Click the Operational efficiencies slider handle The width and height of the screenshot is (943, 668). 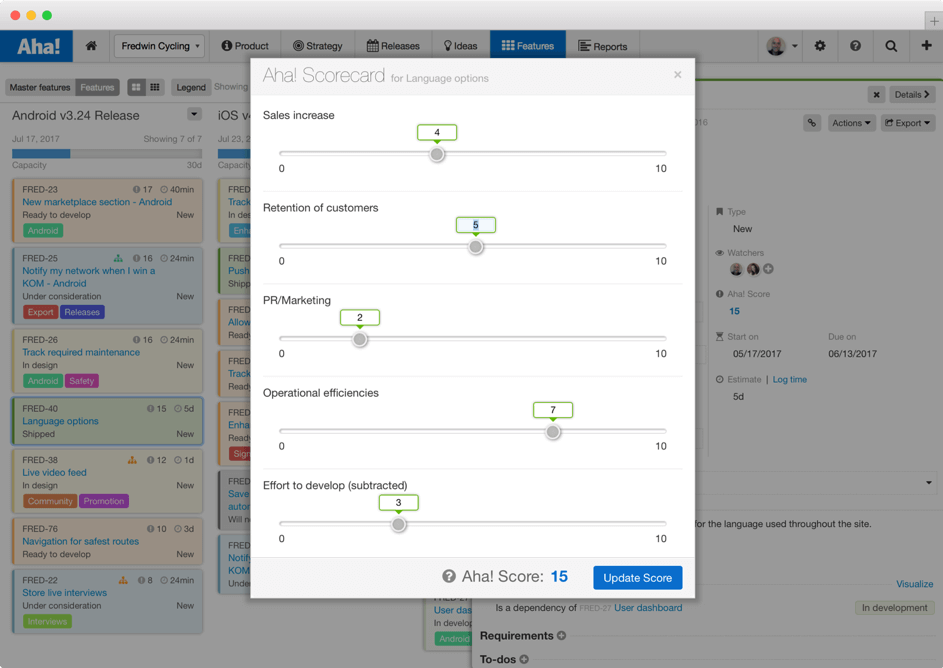[x=553, y=432]
